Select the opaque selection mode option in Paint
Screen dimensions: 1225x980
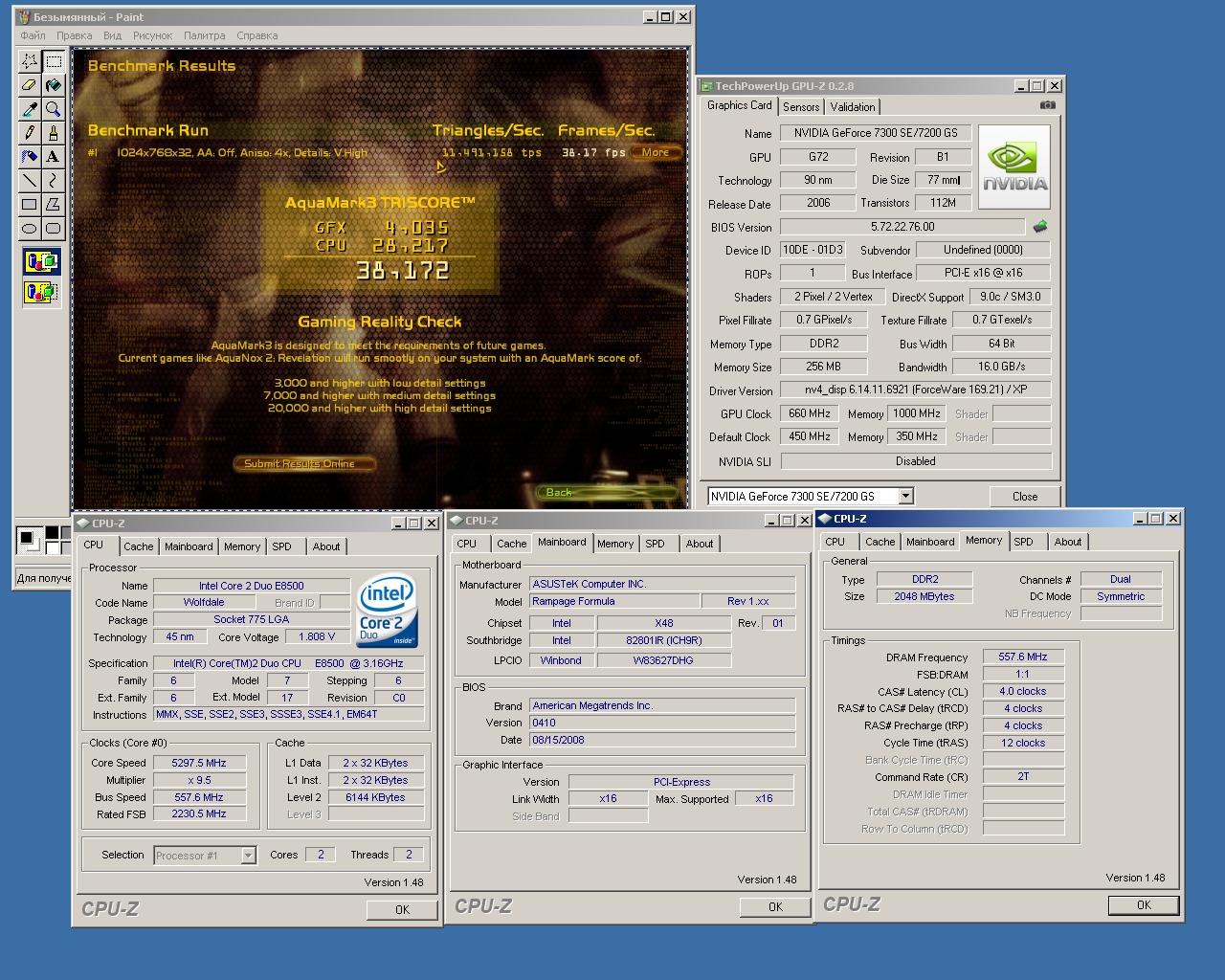click(x=42, y=261)
